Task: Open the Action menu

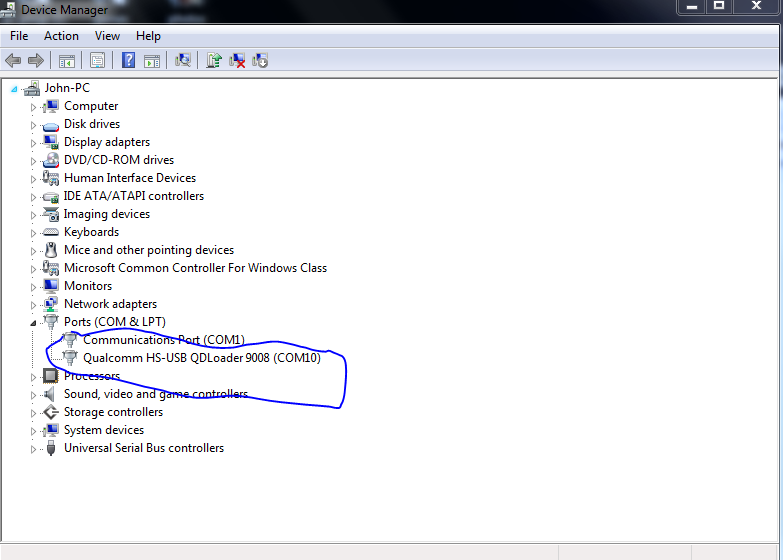Action: tap(61, 36)
